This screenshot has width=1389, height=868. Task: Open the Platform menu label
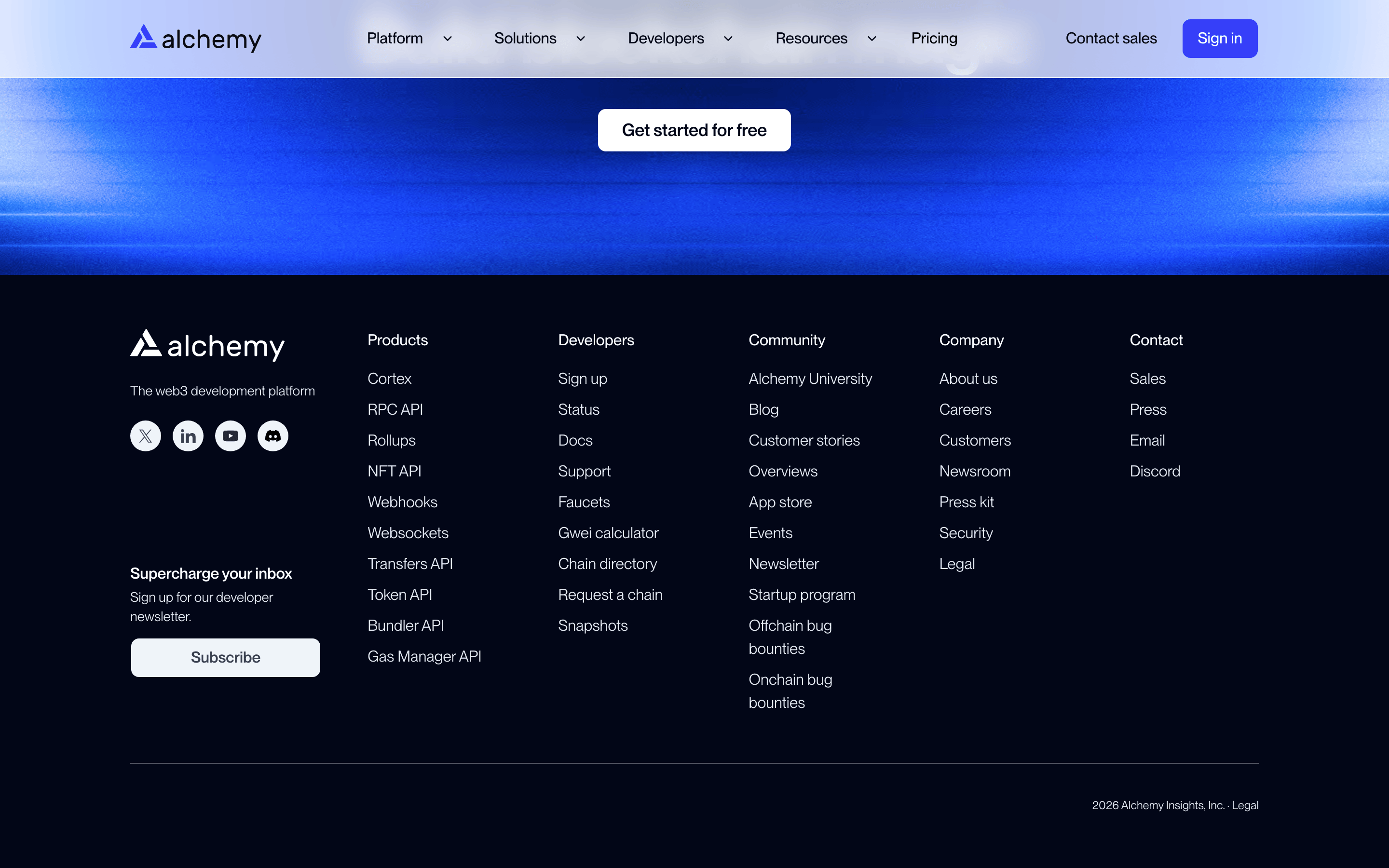[x=395, y=39]
